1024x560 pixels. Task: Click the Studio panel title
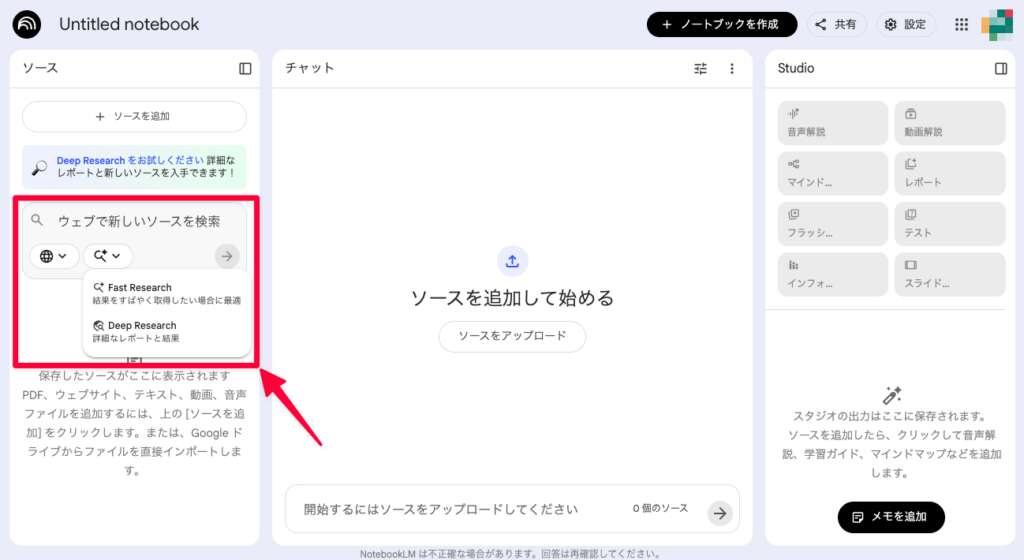click(795, 68)
